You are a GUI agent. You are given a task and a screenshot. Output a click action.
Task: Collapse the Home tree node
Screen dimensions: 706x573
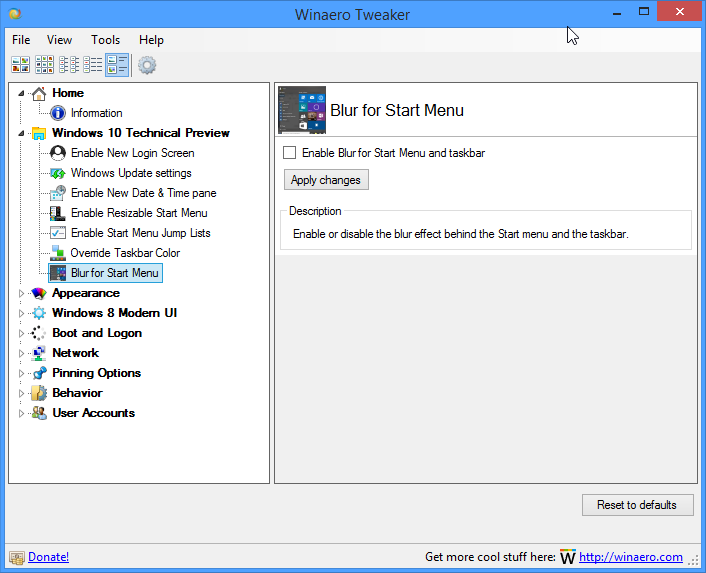21,93
